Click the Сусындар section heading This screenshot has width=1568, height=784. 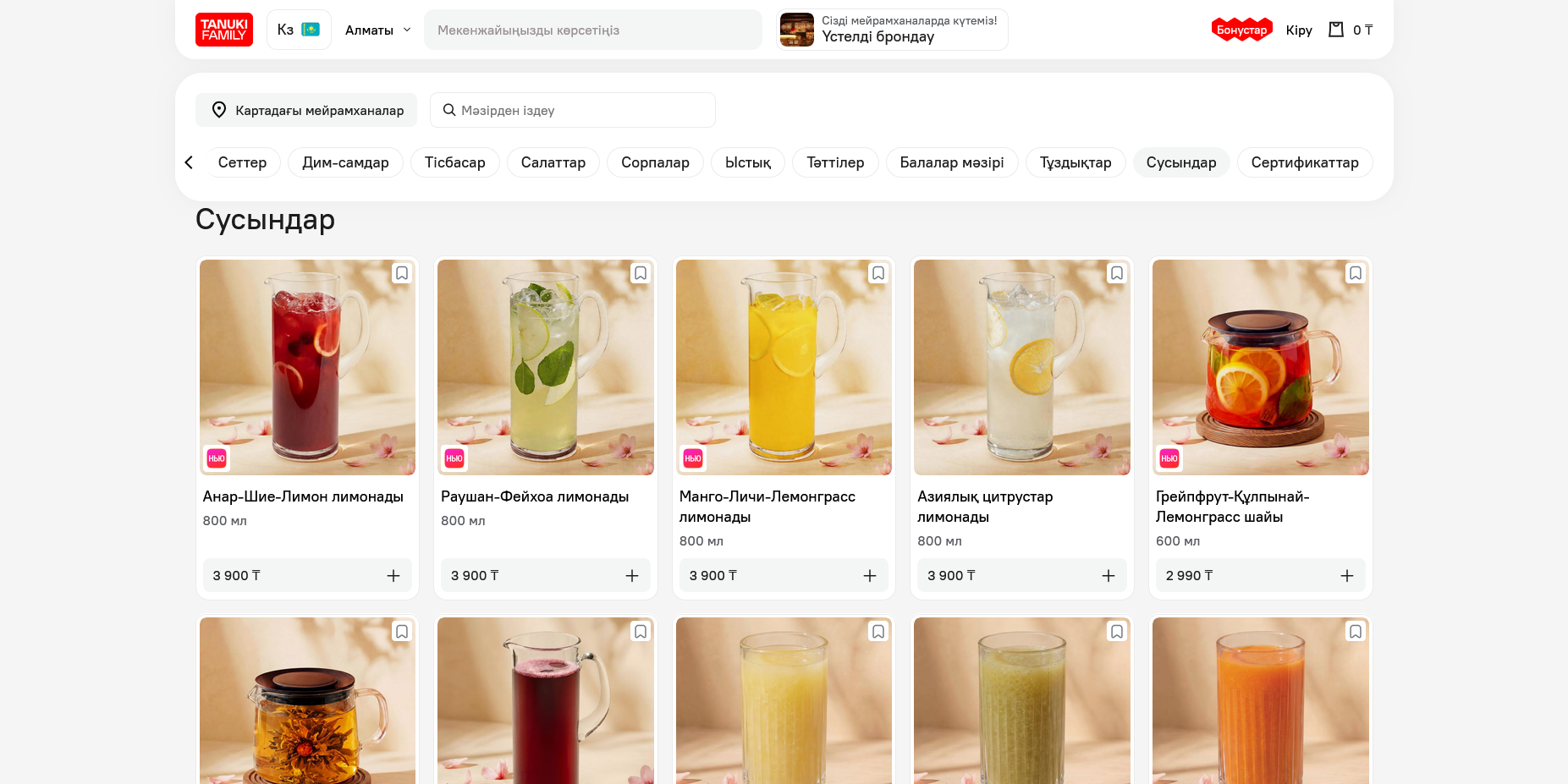click(265, 220)
